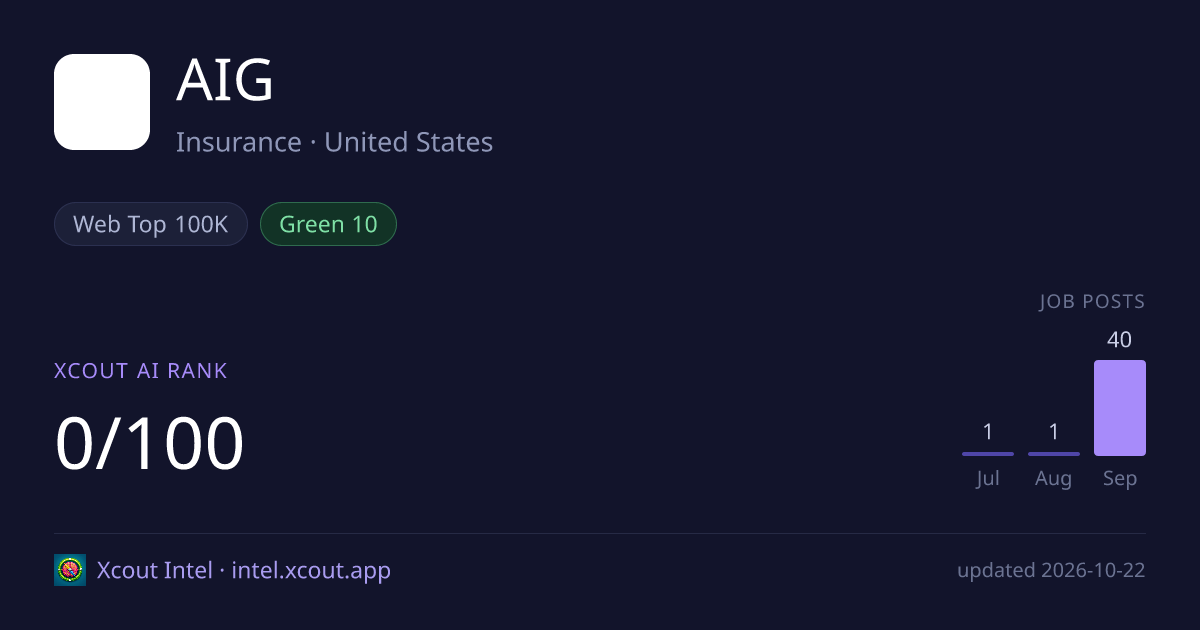
Task: Click the August job posts bar
Action: point(1054,454)
